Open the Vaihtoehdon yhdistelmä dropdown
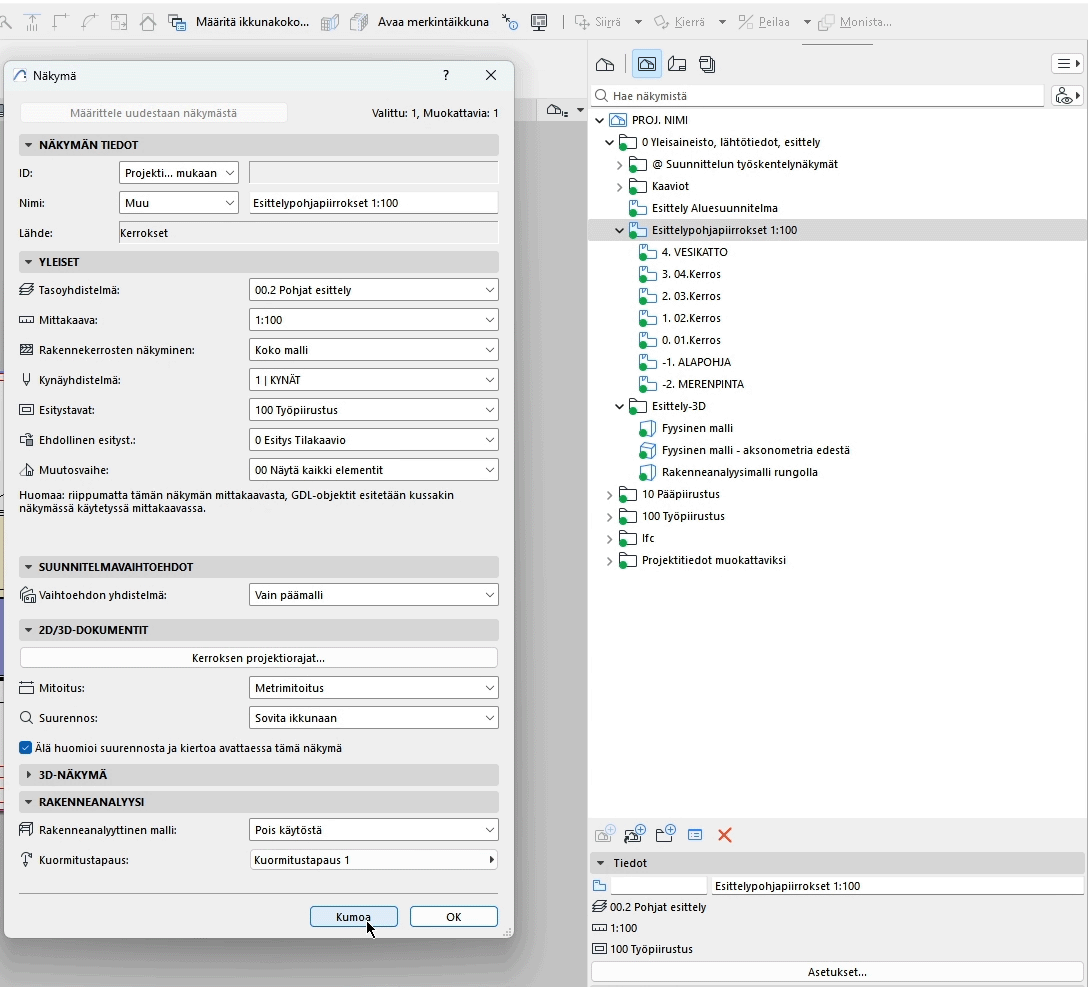The image size is (1088, 987). click(373, 595)
